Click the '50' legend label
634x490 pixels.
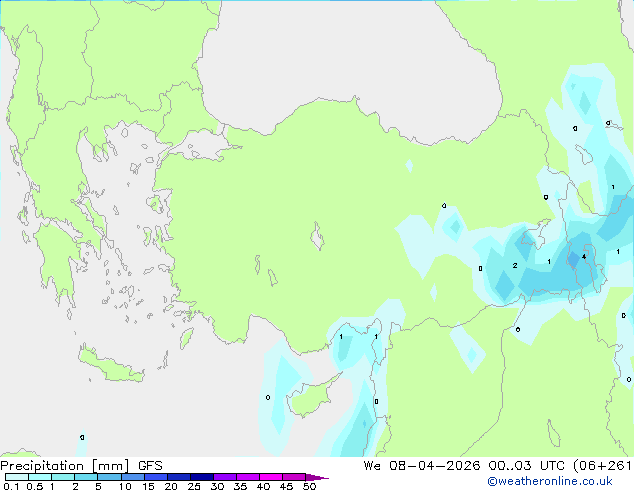[309, 486]
